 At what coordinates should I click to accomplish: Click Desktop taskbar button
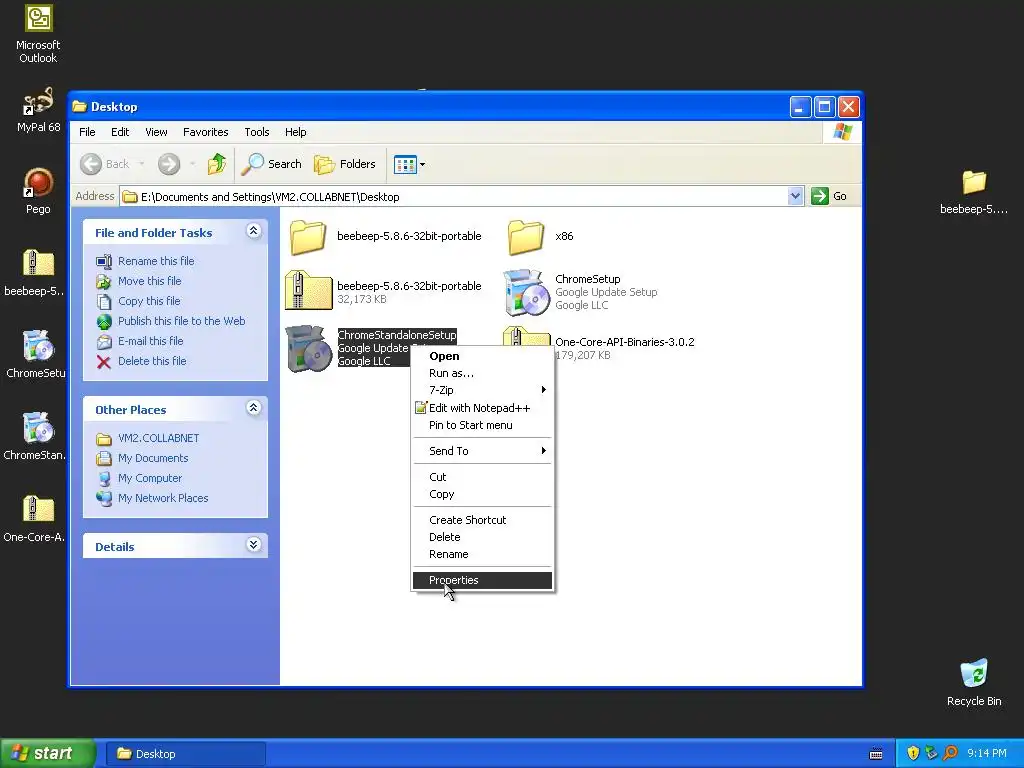click(x=185, y=754)
